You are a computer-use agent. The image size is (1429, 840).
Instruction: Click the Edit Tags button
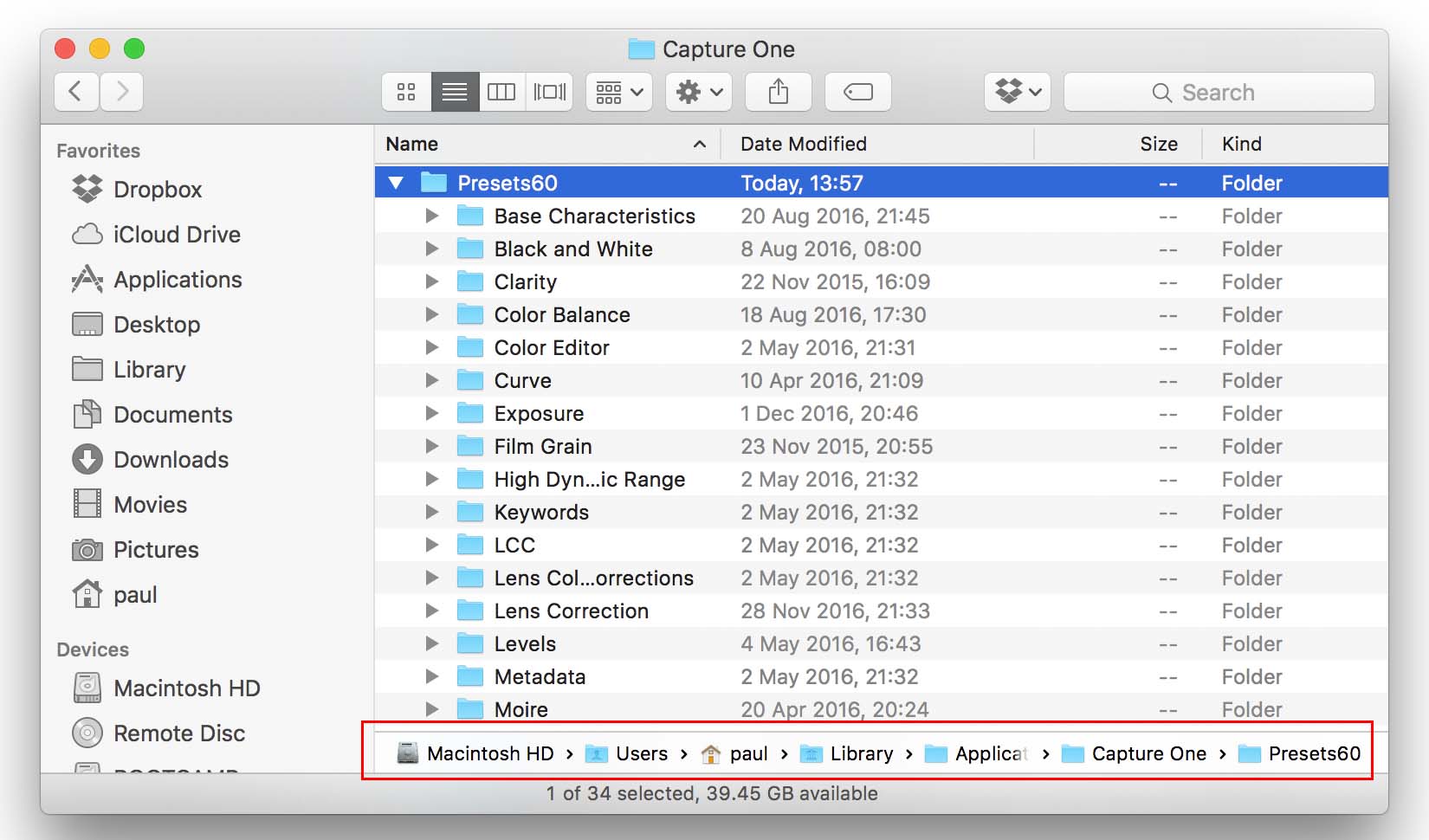(x=858, y=92)
